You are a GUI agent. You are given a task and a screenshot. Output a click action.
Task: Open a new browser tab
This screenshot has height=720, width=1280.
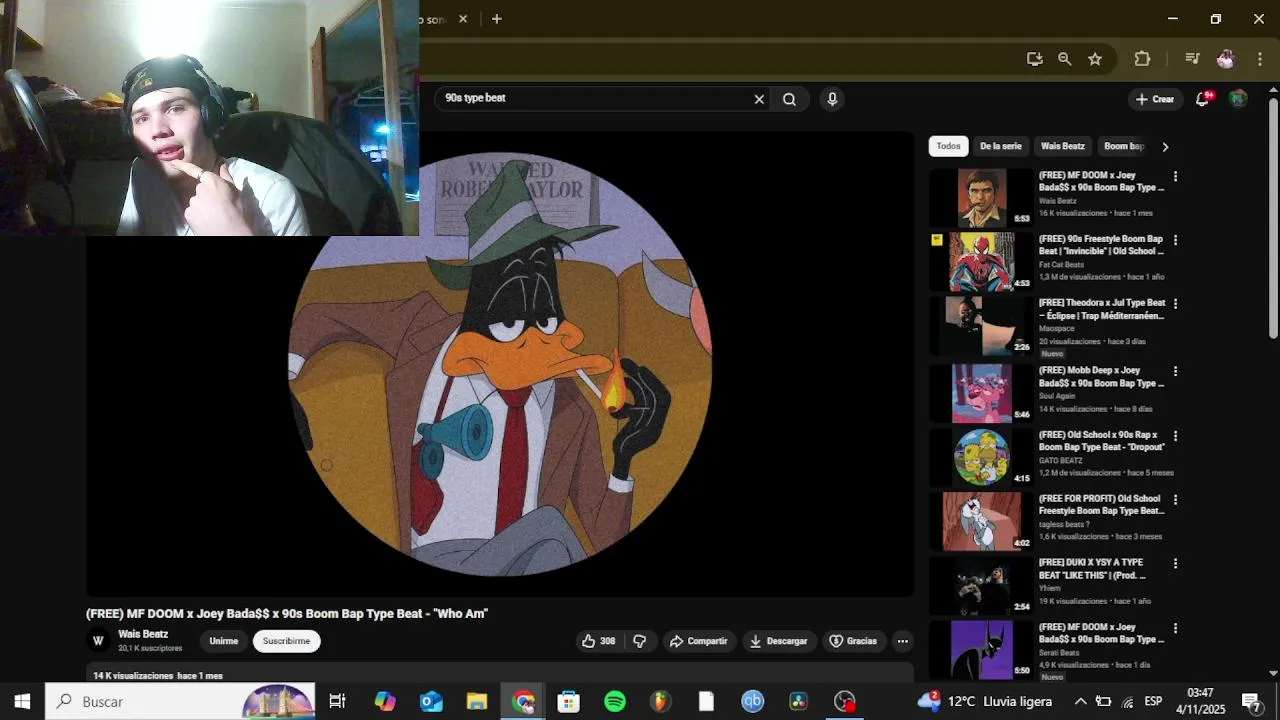pyautogui.click(x=496, y=19)
